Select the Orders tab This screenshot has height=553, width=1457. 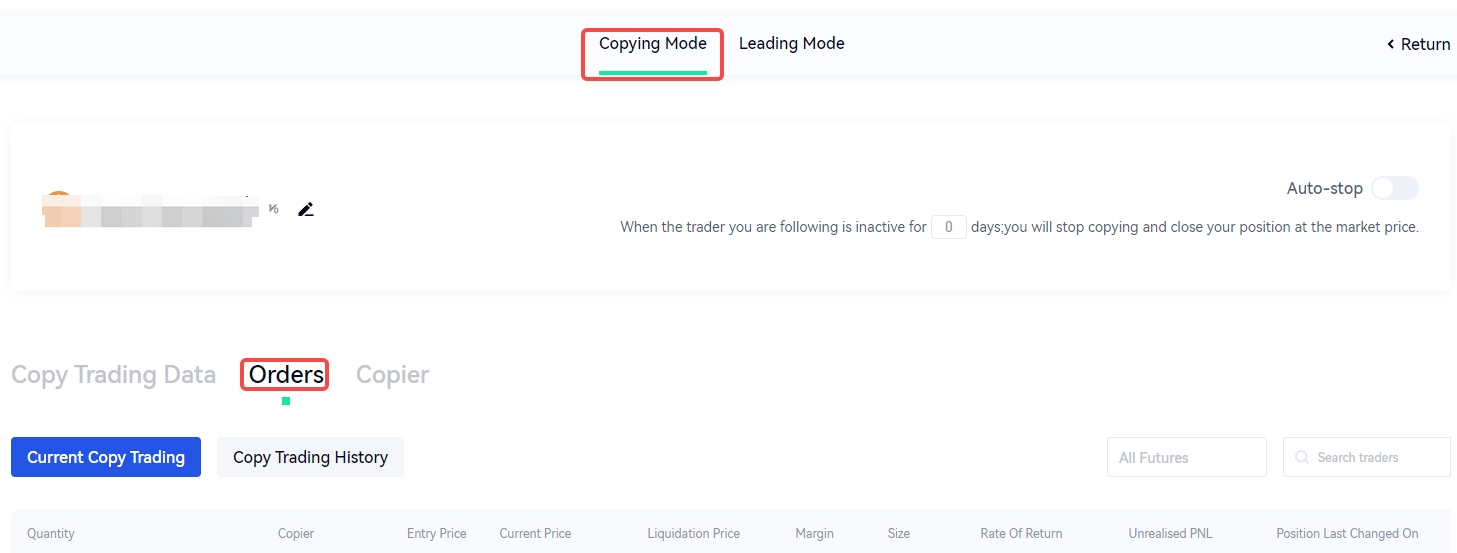[x=286, y=375]
